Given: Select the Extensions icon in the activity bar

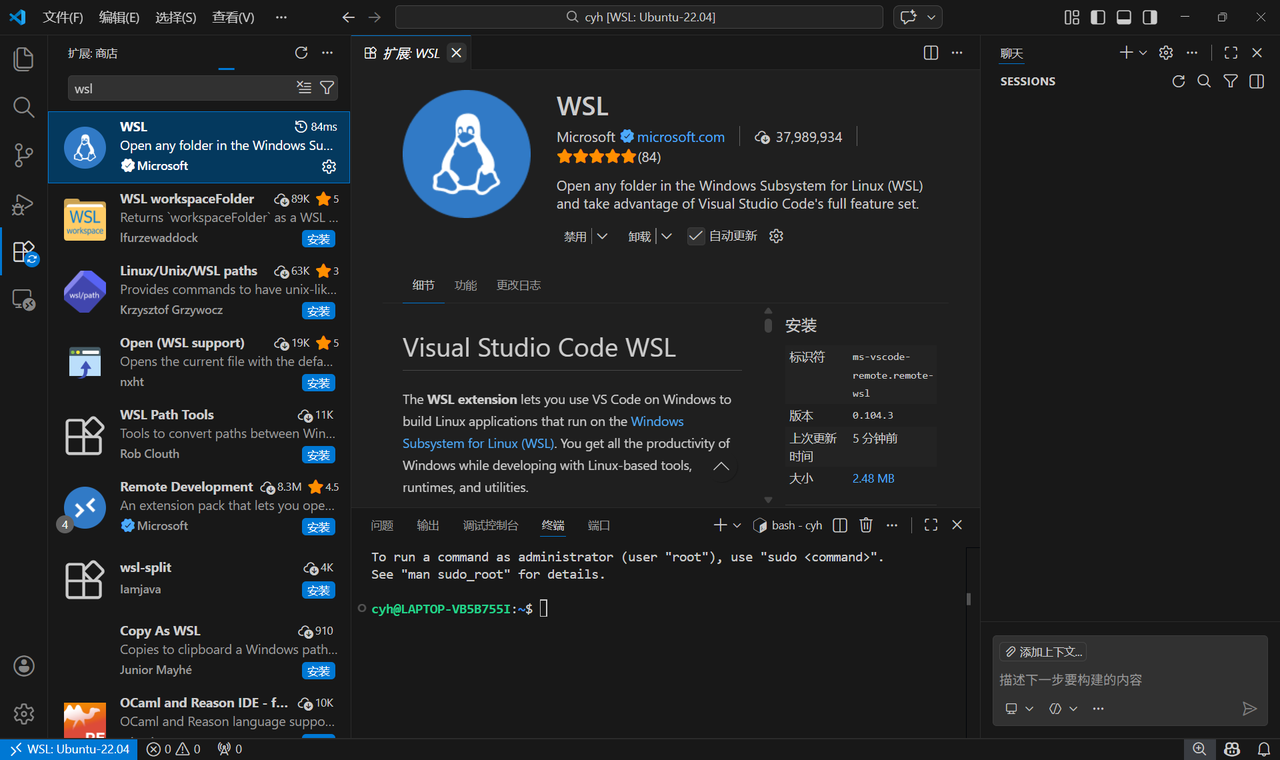Looking at the screenshot, I should (24, 252).
